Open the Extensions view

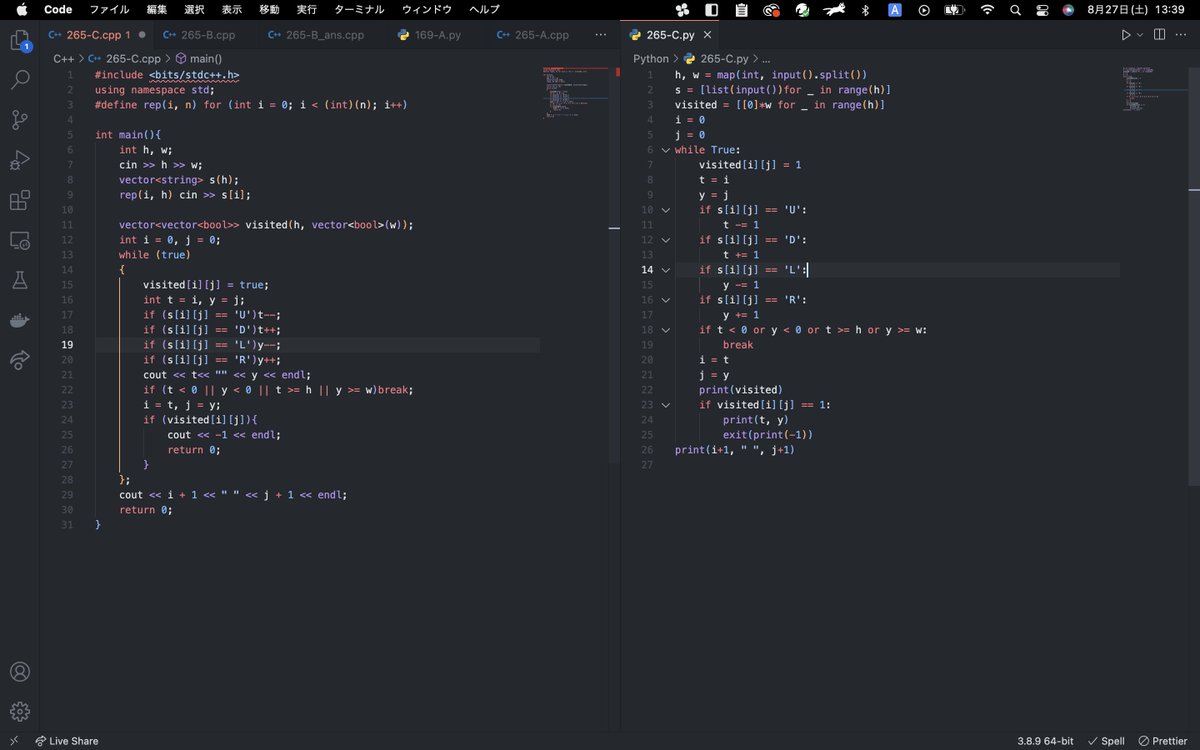(x=20, y=200)
